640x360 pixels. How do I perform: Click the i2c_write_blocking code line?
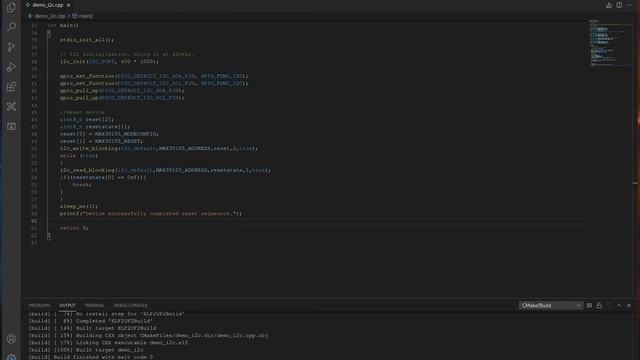pos(159,148)
